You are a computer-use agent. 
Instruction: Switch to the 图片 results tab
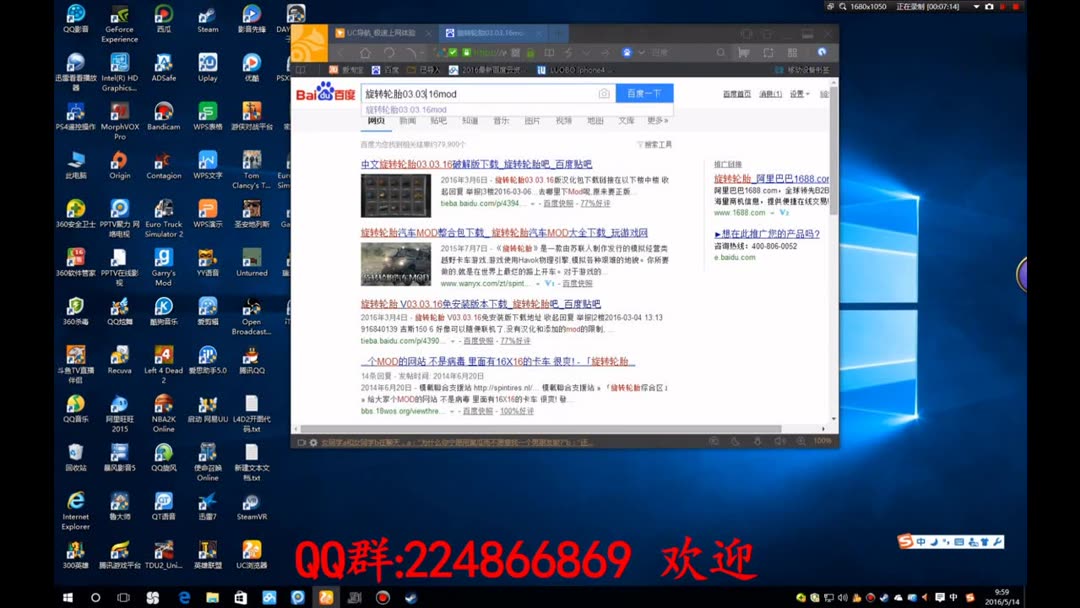pos(531,121)
